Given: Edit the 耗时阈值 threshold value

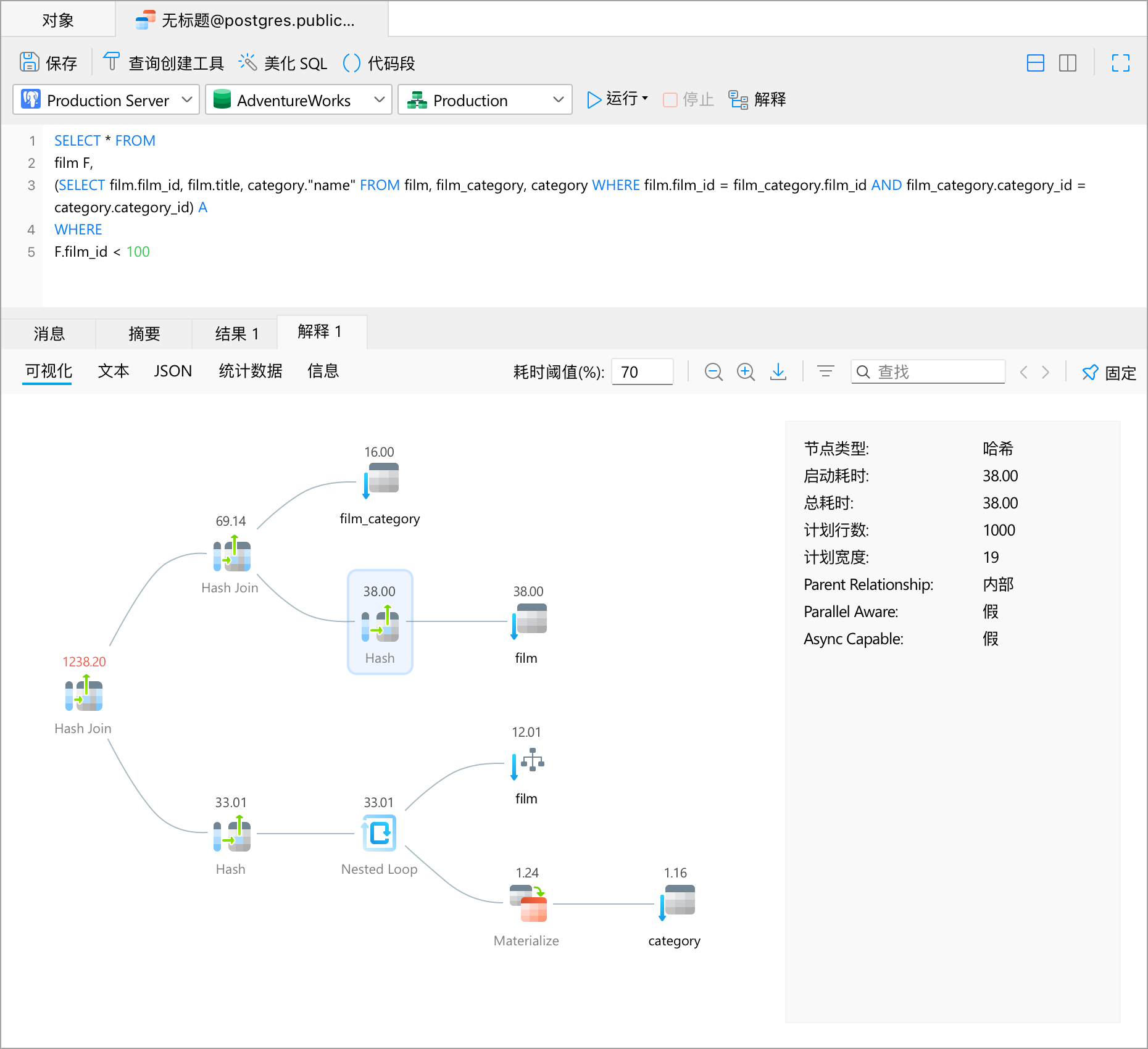Looking at the screenshot, I should coord(642,371).
